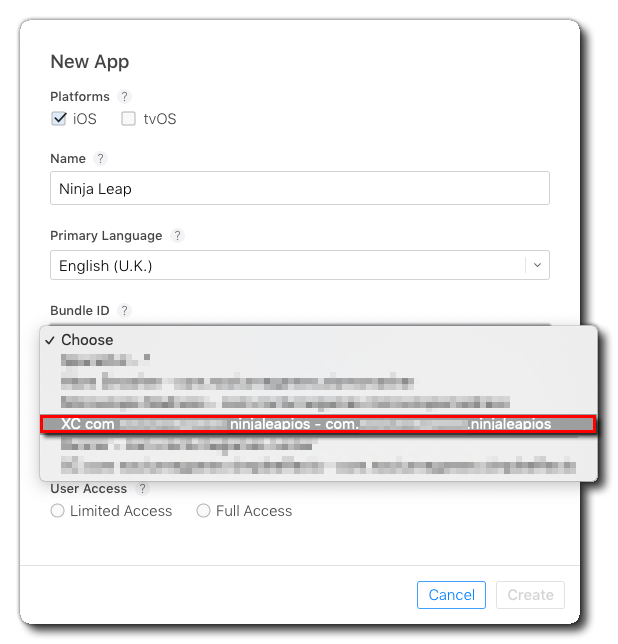Select the Limited Access radio button
Viewport: 618px width, 644px height.
pos(57,511)
